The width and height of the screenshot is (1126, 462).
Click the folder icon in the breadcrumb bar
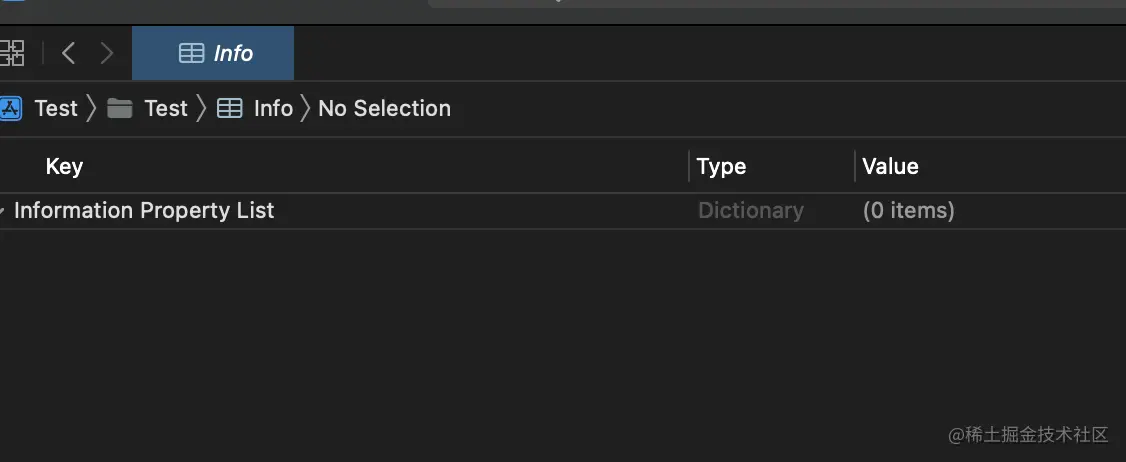point(120,108)
